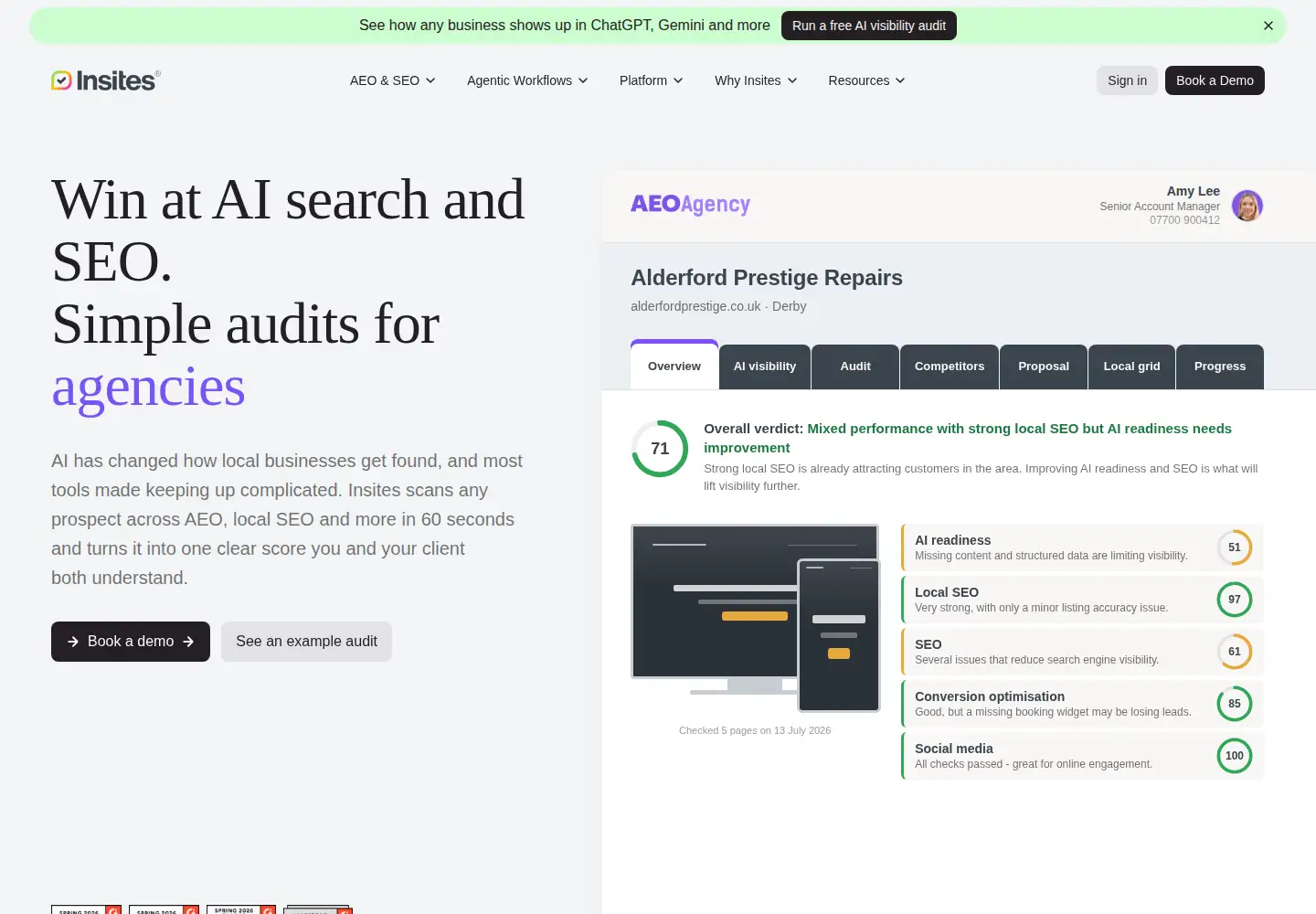The height and width of the screenshot is (914, 1316).
Task: Click the name Amy Lee
Action: click(1194, 191)
